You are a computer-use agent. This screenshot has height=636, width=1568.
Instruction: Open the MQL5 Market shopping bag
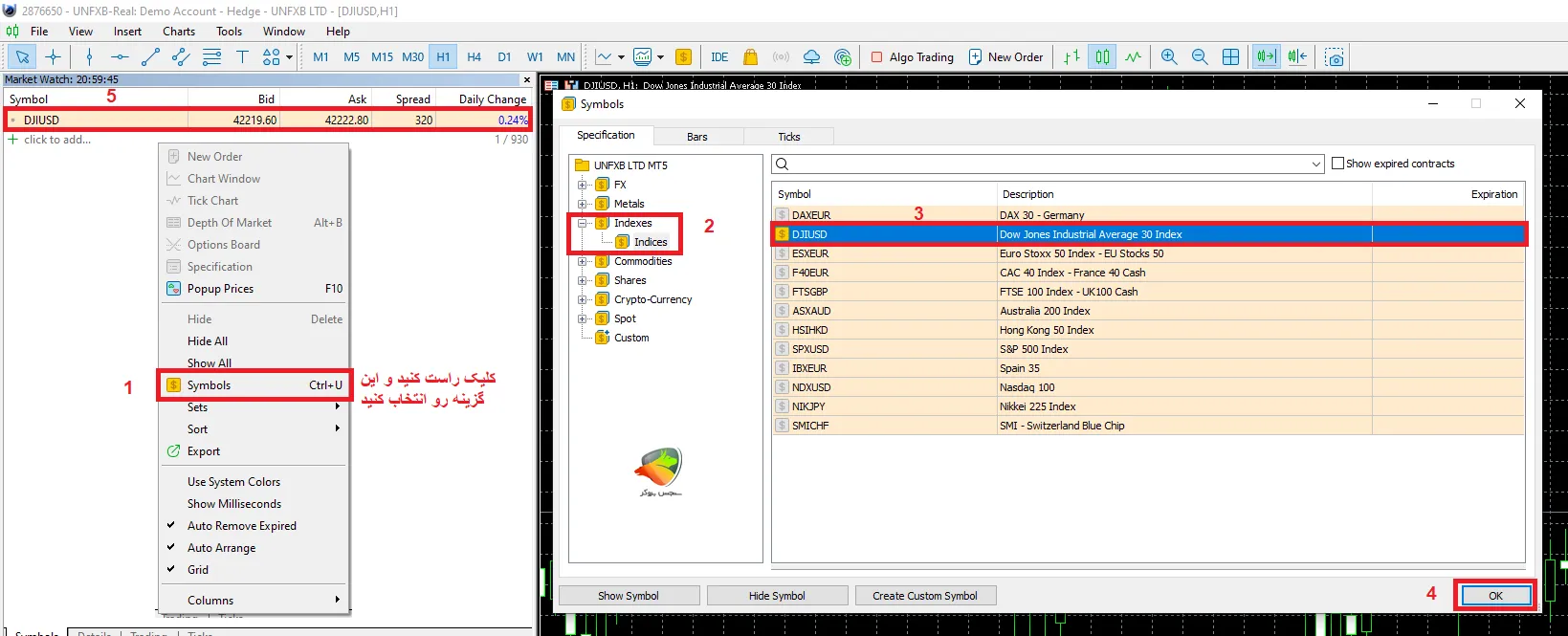[750, 57]
